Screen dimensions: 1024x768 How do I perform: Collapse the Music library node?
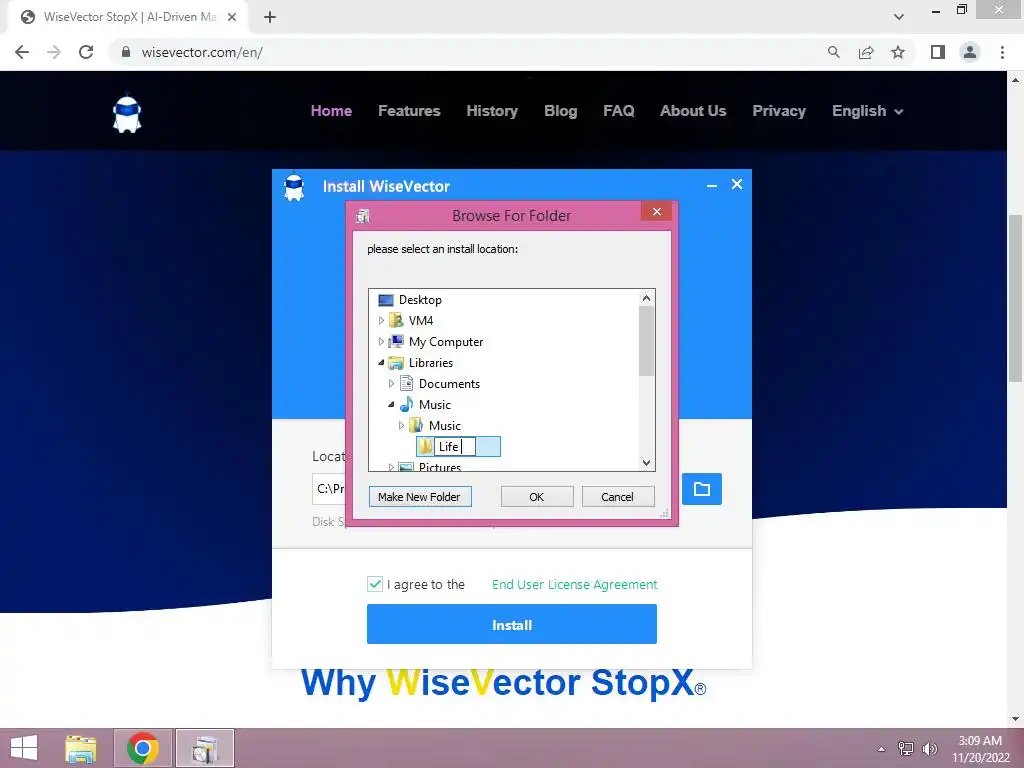391,404
